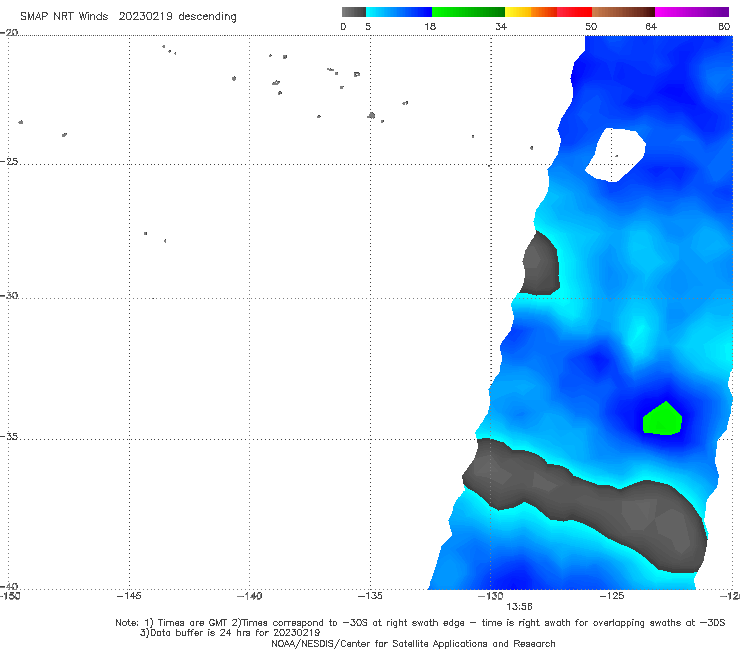Click the title text 'SMAP NRT Winds 20230219 descending'
The image size is (740, 650).
point(128,16)
